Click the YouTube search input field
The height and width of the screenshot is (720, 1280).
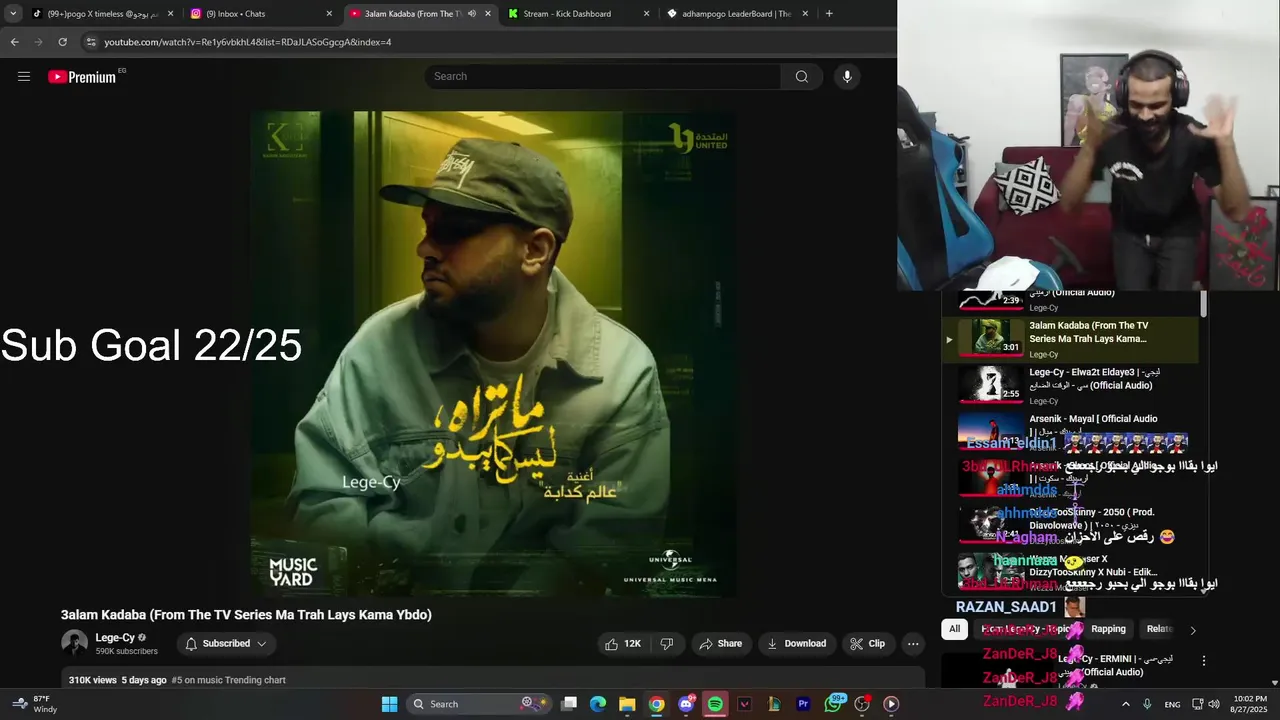pos(603,77)
